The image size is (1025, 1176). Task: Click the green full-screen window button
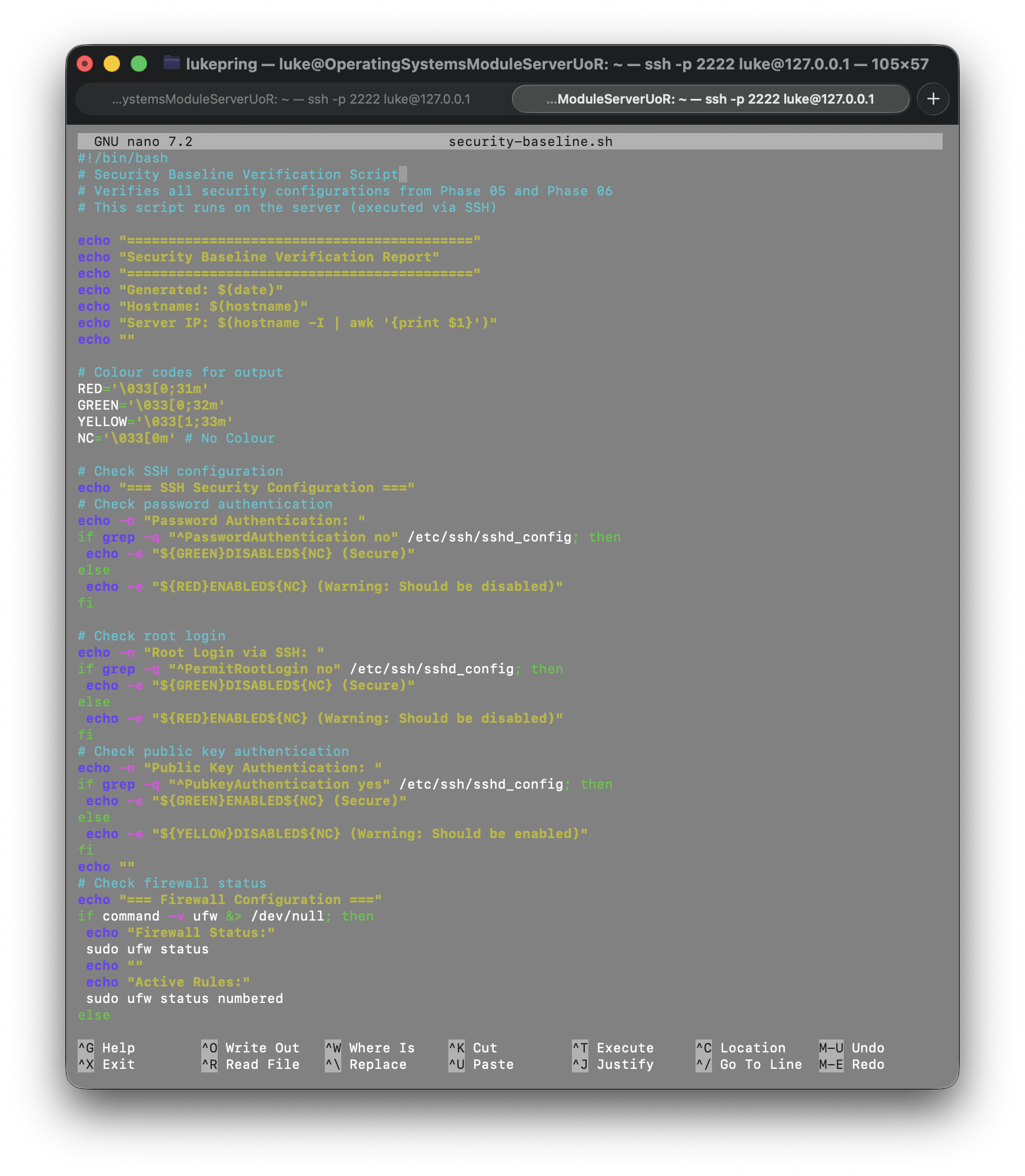tap(139, 64)
